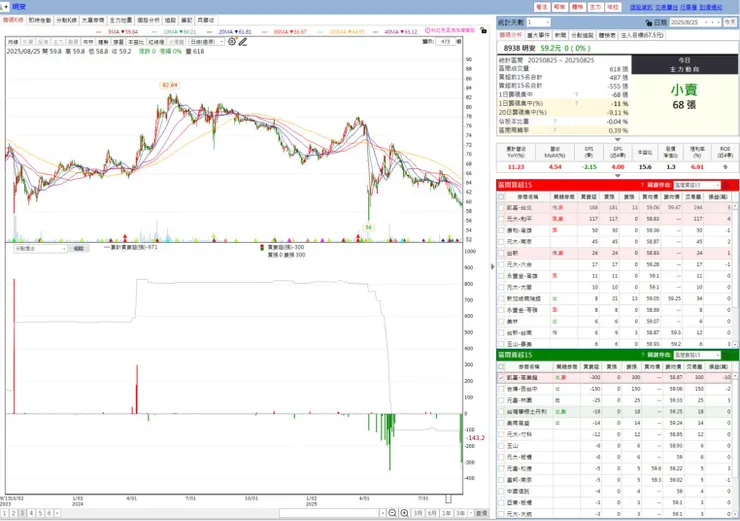Uncheck the 凱基 broker in the sellers list
The height and width of the screenshot is (521, 740).
pos(501,378)
